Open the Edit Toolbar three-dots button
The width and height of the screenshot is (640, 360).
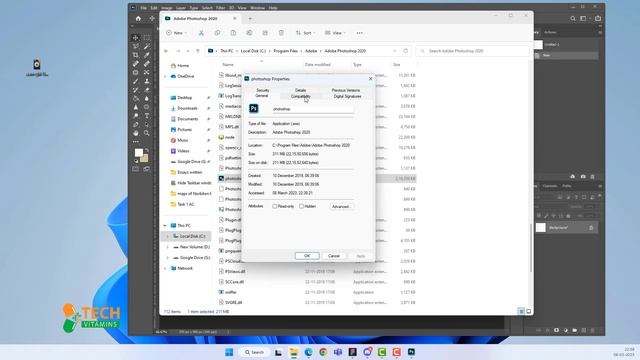coord(136,142)
